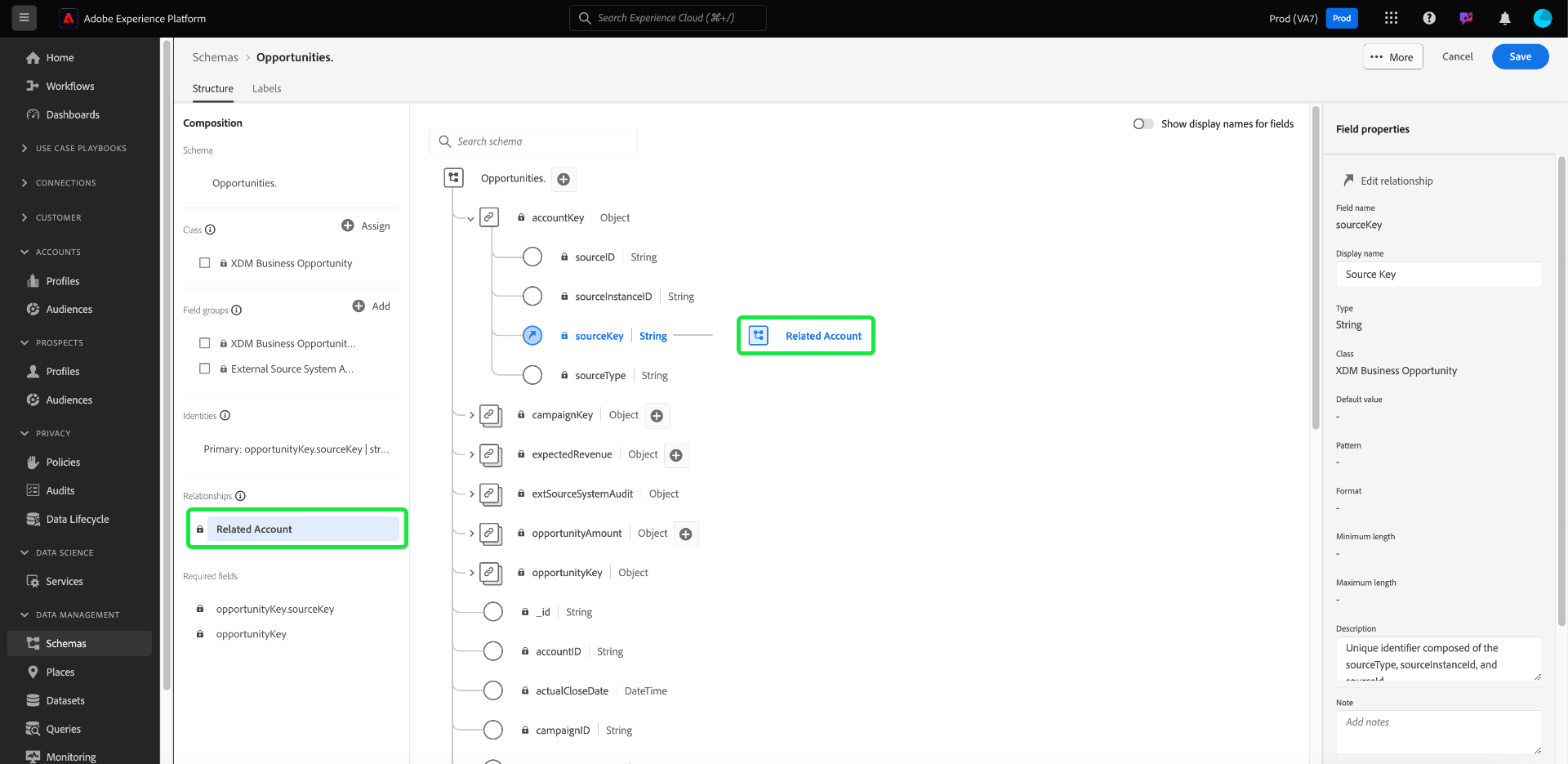Open the user profile avatar
Viewport: 1568px width, 764px height.
[x=1542, y=18]
